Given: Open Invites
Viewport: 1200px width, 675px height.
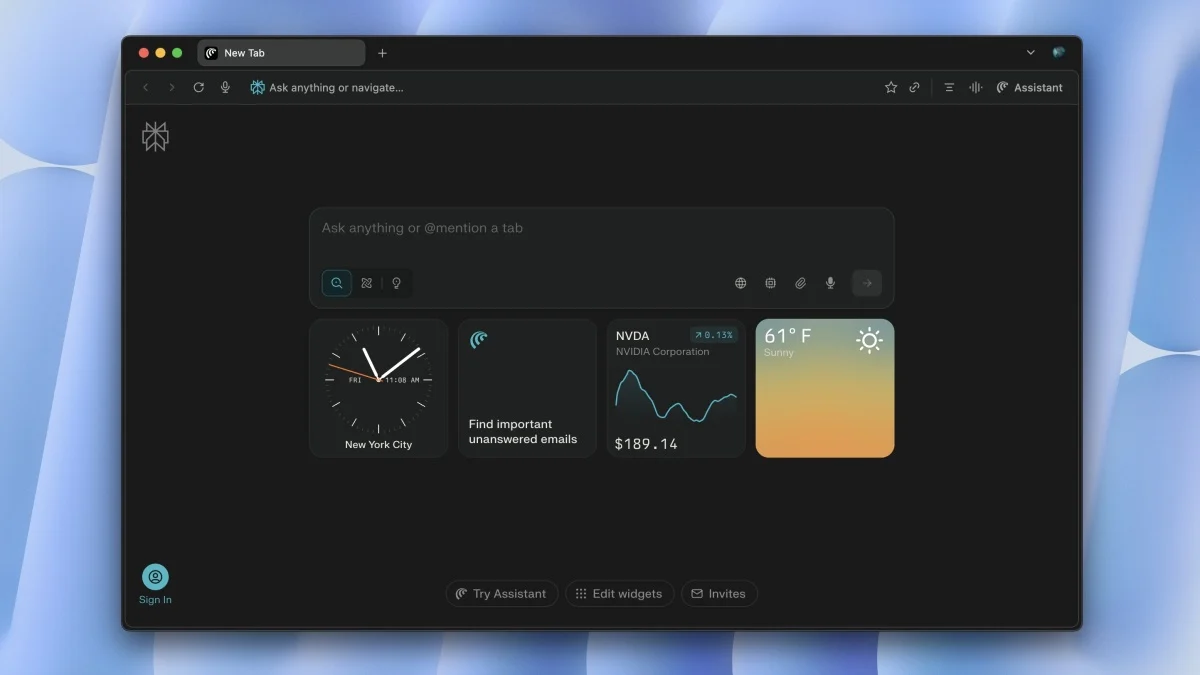Looking at the screenshot, I should tap(719, 593).
